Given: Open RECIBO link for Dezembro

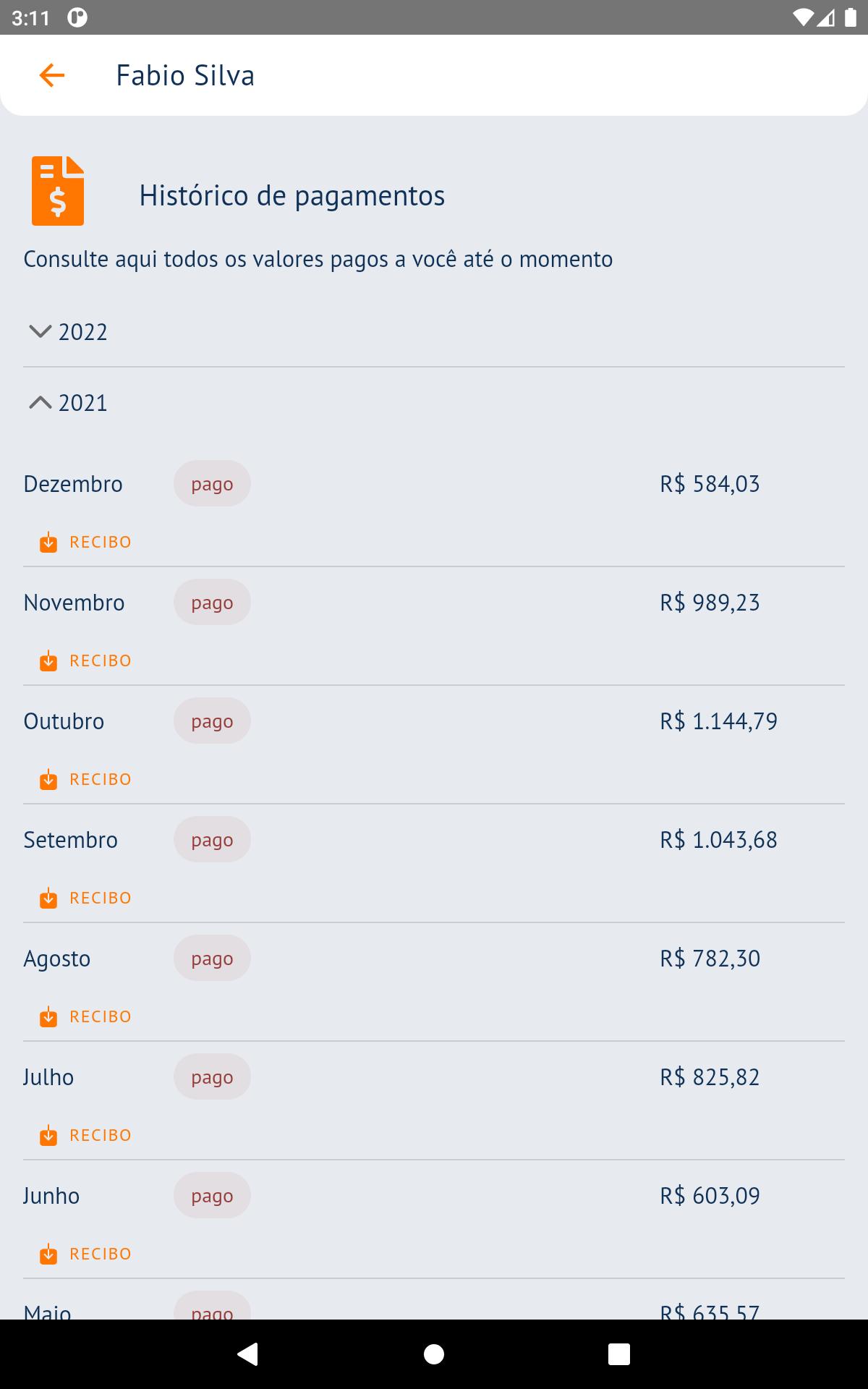Looking at the screenshot, I should pos(101,542).
